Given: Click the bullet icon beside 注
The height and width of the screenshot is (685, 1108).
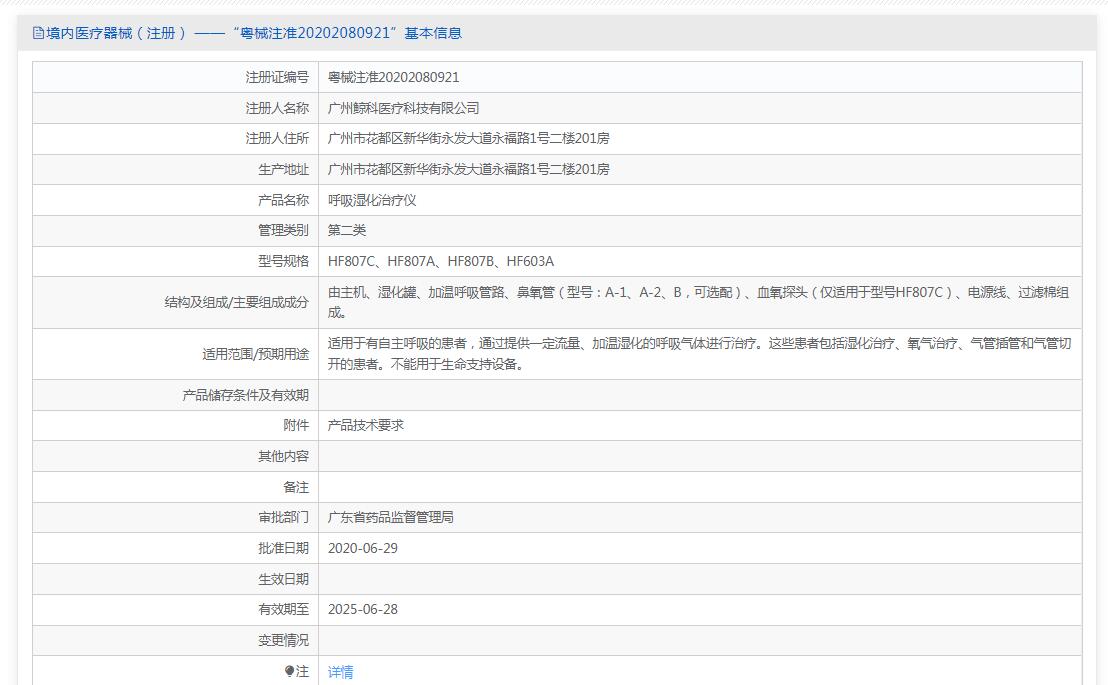Looking at the screenshot, I should coord(289,671).
